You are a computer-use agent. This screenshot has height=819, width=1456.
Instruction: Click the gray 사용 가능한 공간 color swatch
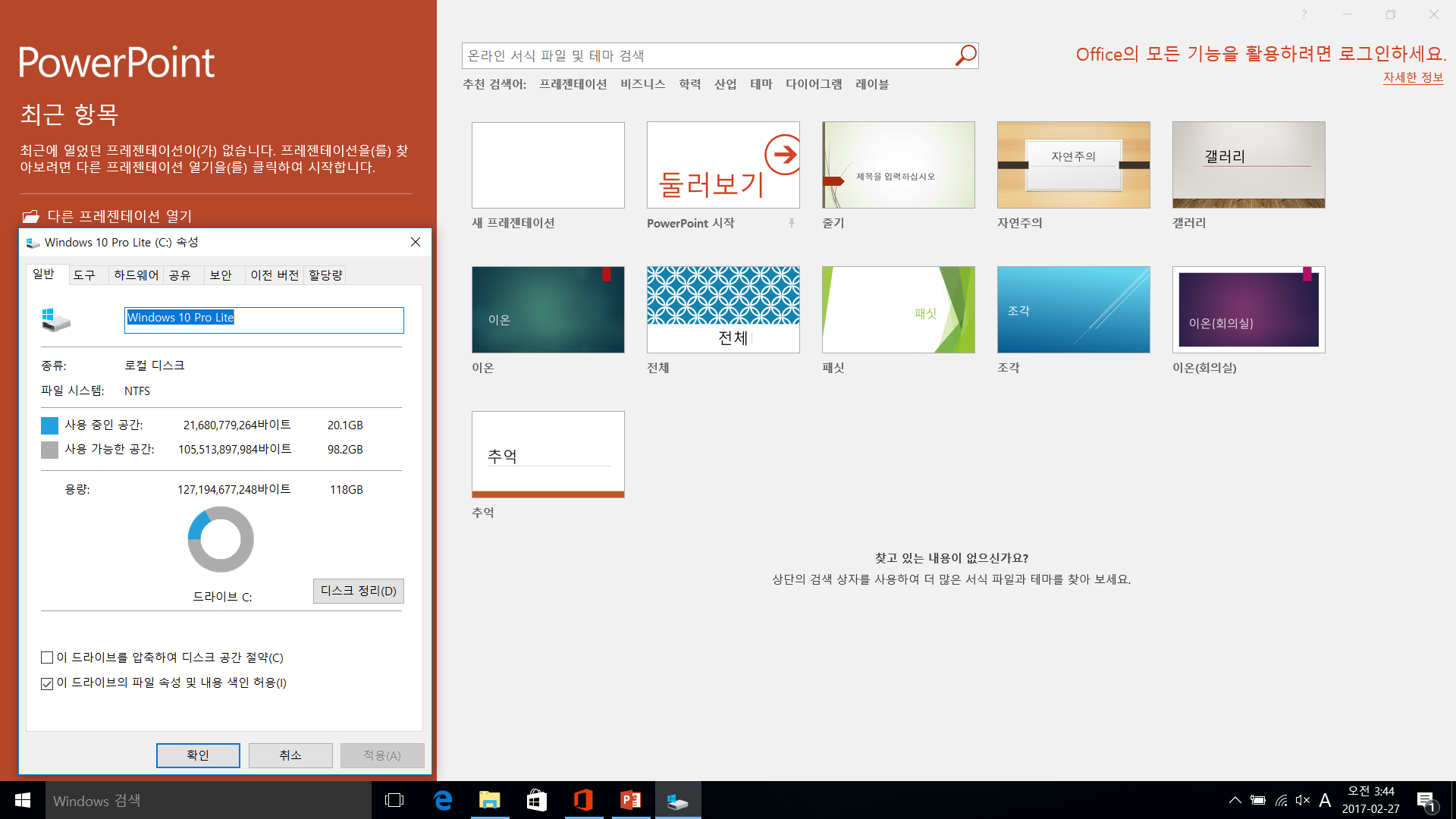coord(49,450)
